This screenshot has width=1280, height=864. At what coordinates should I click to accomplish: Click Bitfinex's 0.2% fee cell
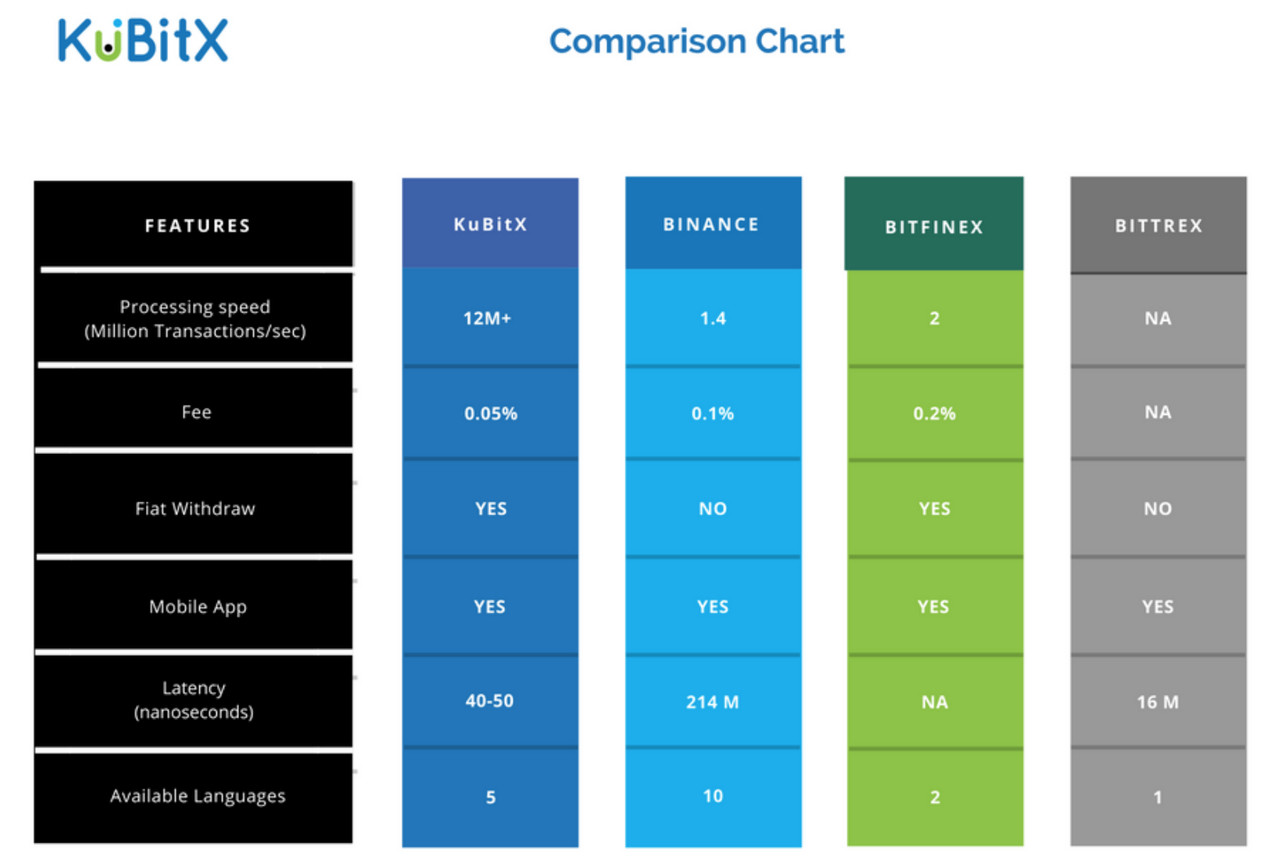pos(934,413)
